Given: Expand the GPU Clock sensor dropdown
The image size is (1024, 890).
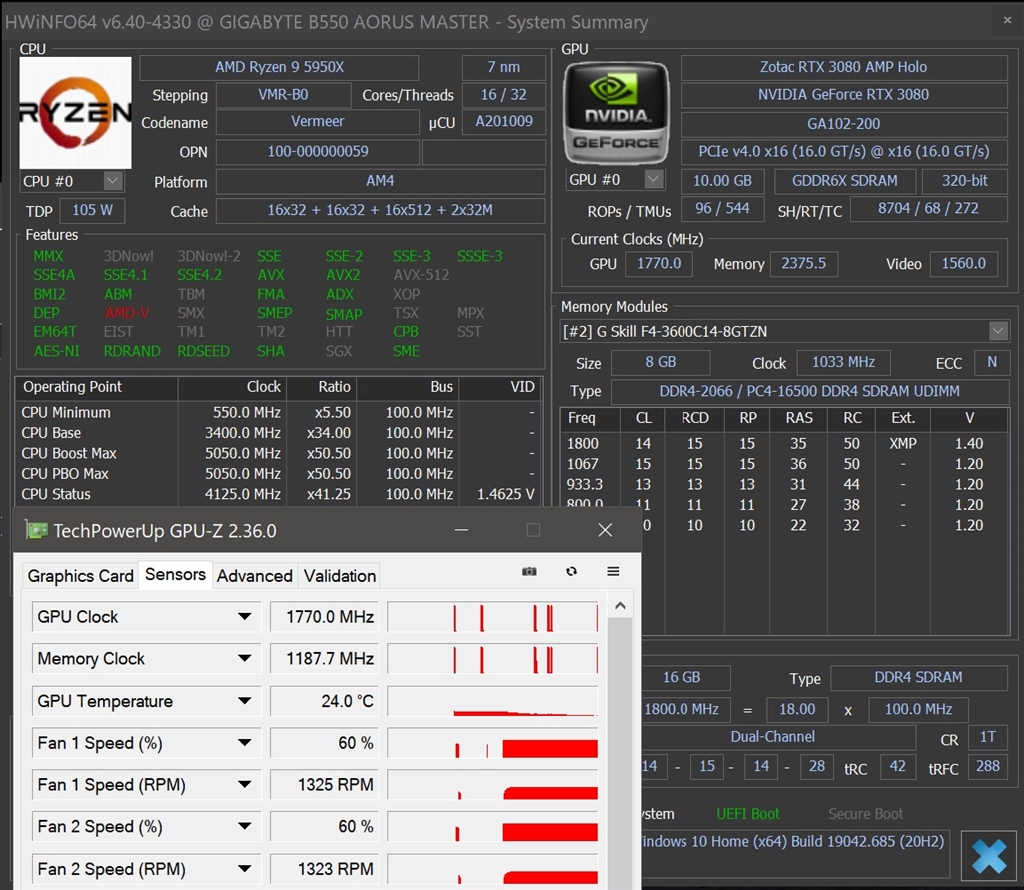Looking at the screenshot, I should [x=244, y=616].
